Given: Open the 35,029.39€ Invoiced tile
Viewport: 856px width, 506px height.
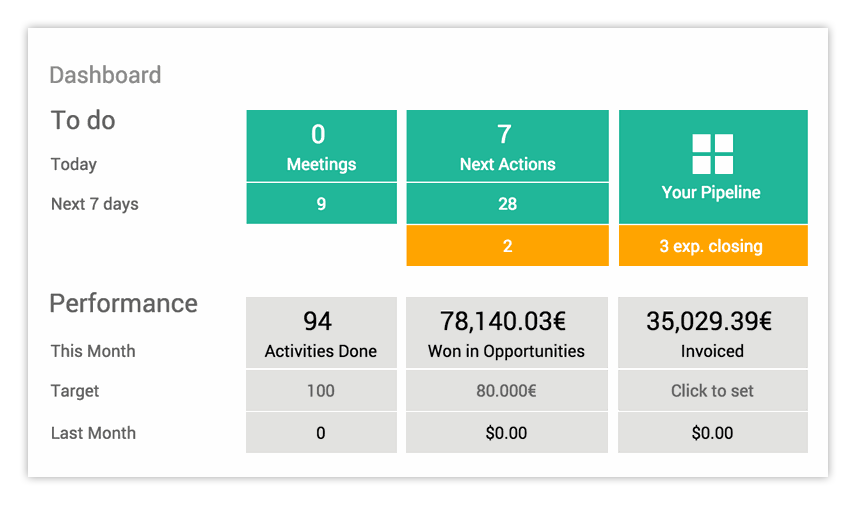Looking at the screenshot, I should (712, 333).
